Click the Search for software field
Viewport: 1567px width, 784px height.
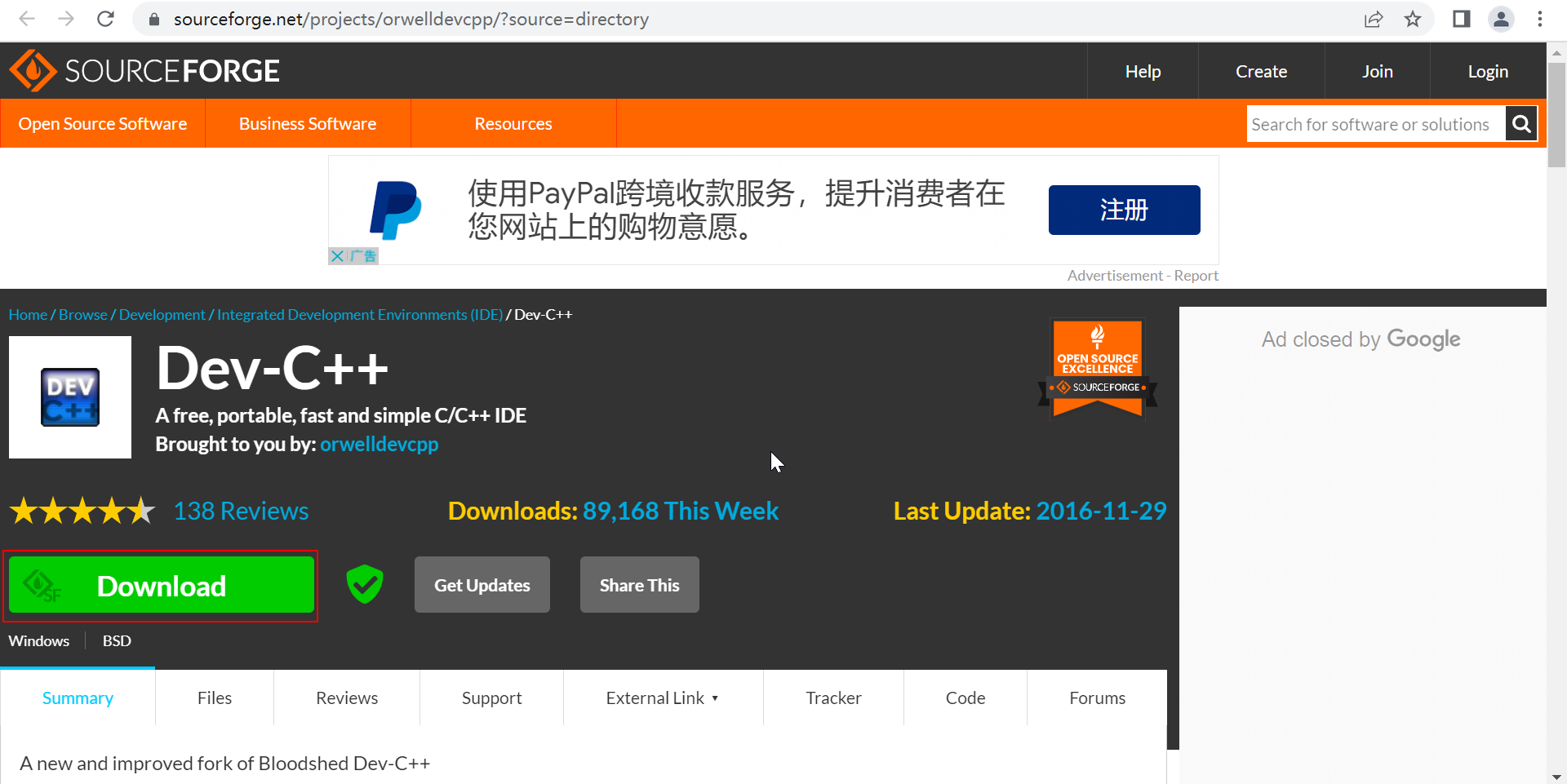pos(1376,124)
